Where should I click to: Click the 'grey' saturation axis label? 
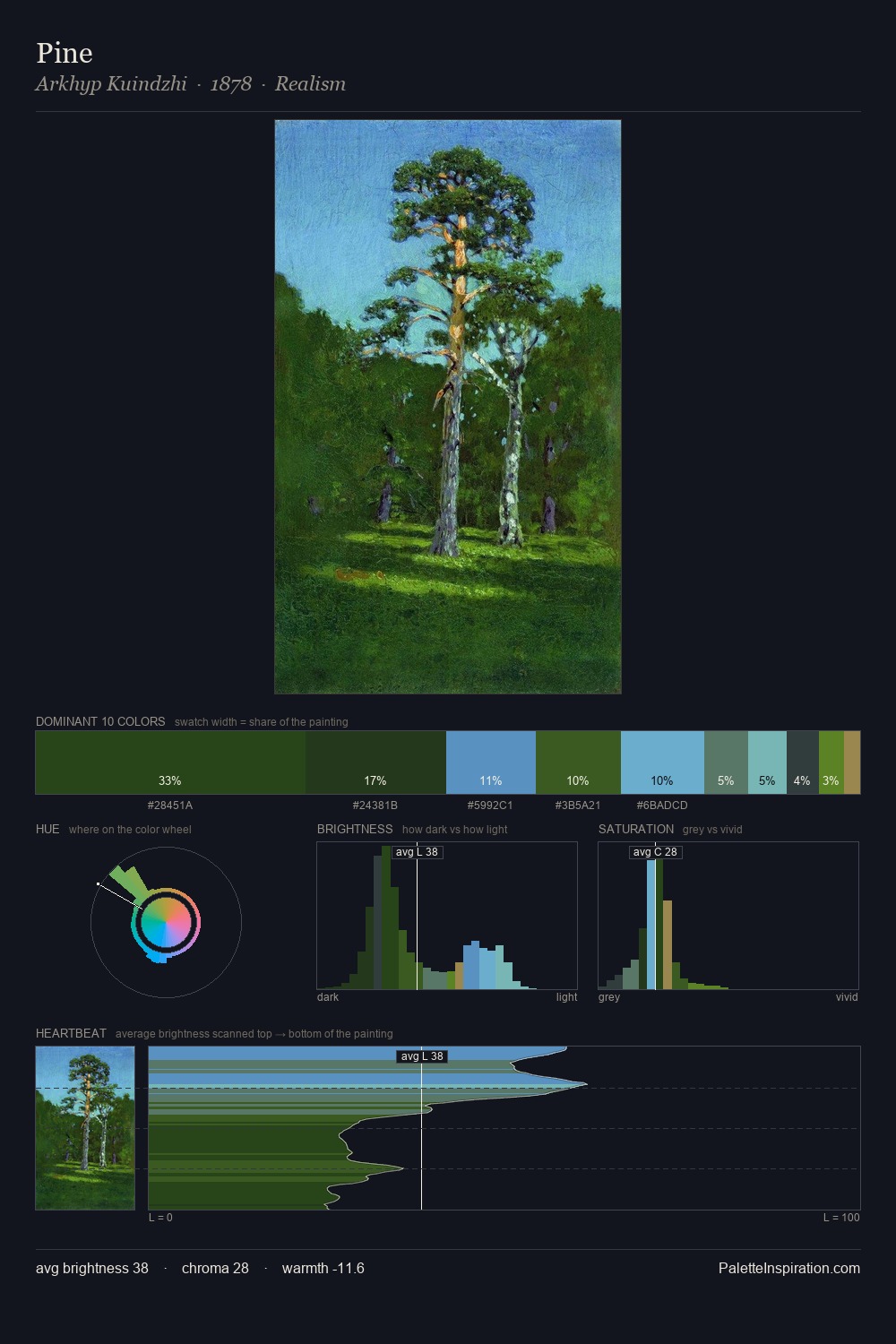pos(609,997)
